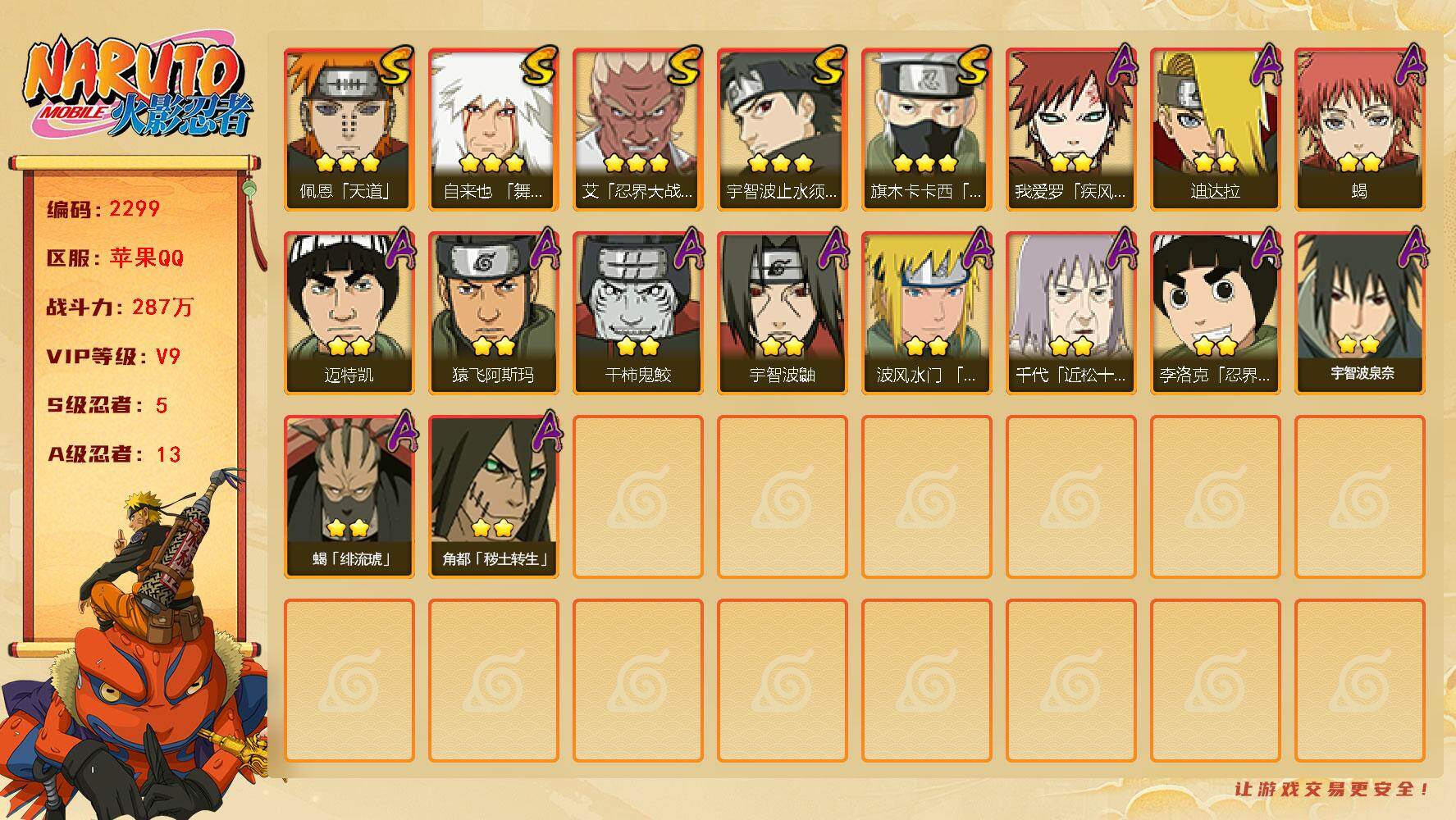Select the 千代「近松十人众」card
This screenshot has height=820, width=1456.
(x=1071, y=313)
